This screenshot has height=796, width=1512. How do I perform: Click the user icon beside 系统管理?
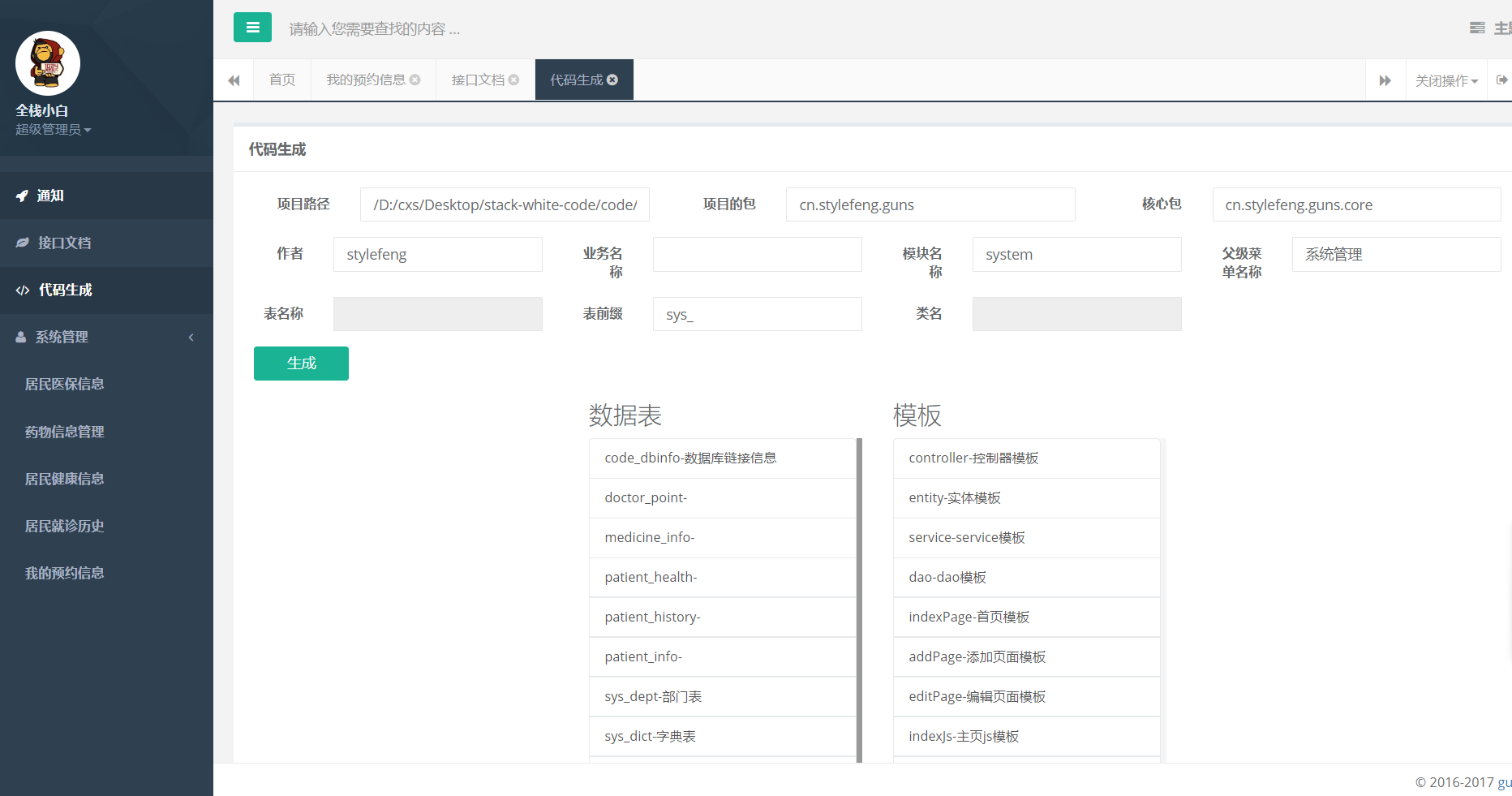(x=21, y=337)
